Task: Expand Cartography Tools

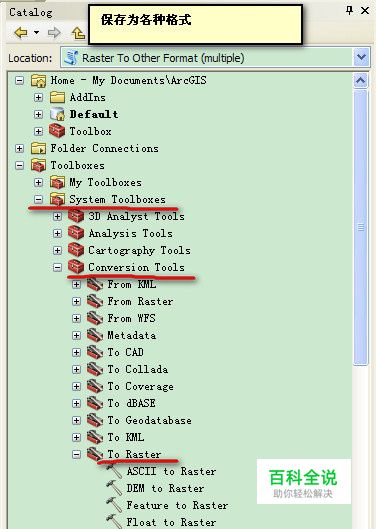Action: [x=58, y=250]
